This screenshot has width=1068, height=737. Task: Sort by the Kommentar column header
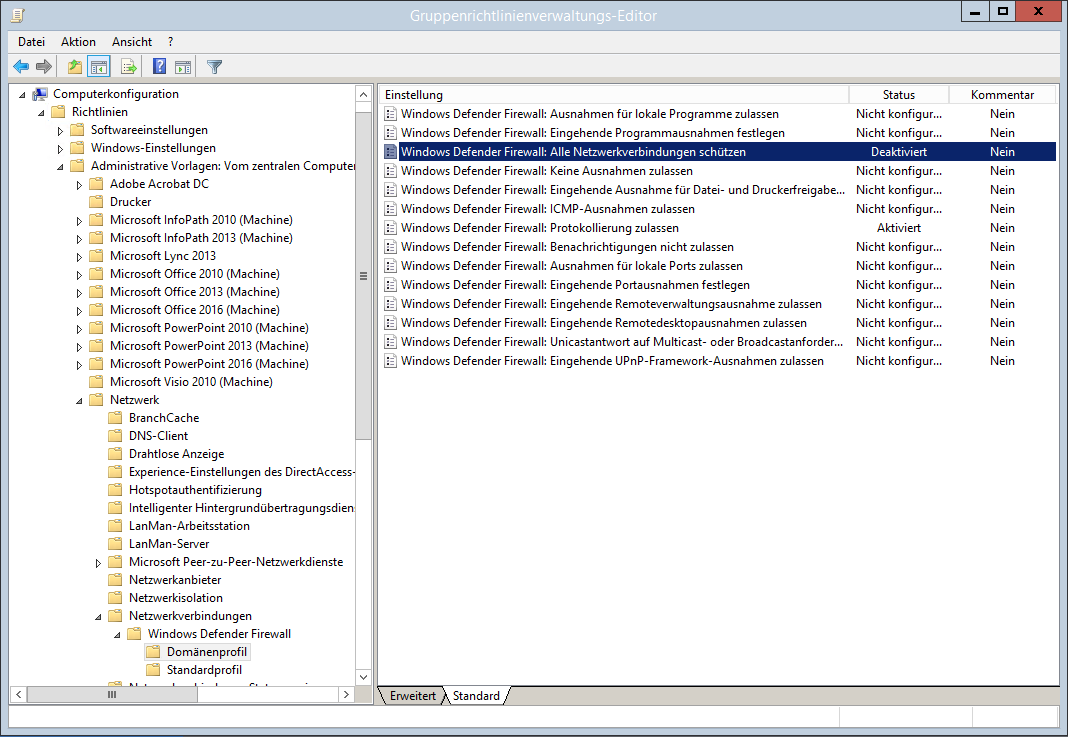click(1002, 95)
